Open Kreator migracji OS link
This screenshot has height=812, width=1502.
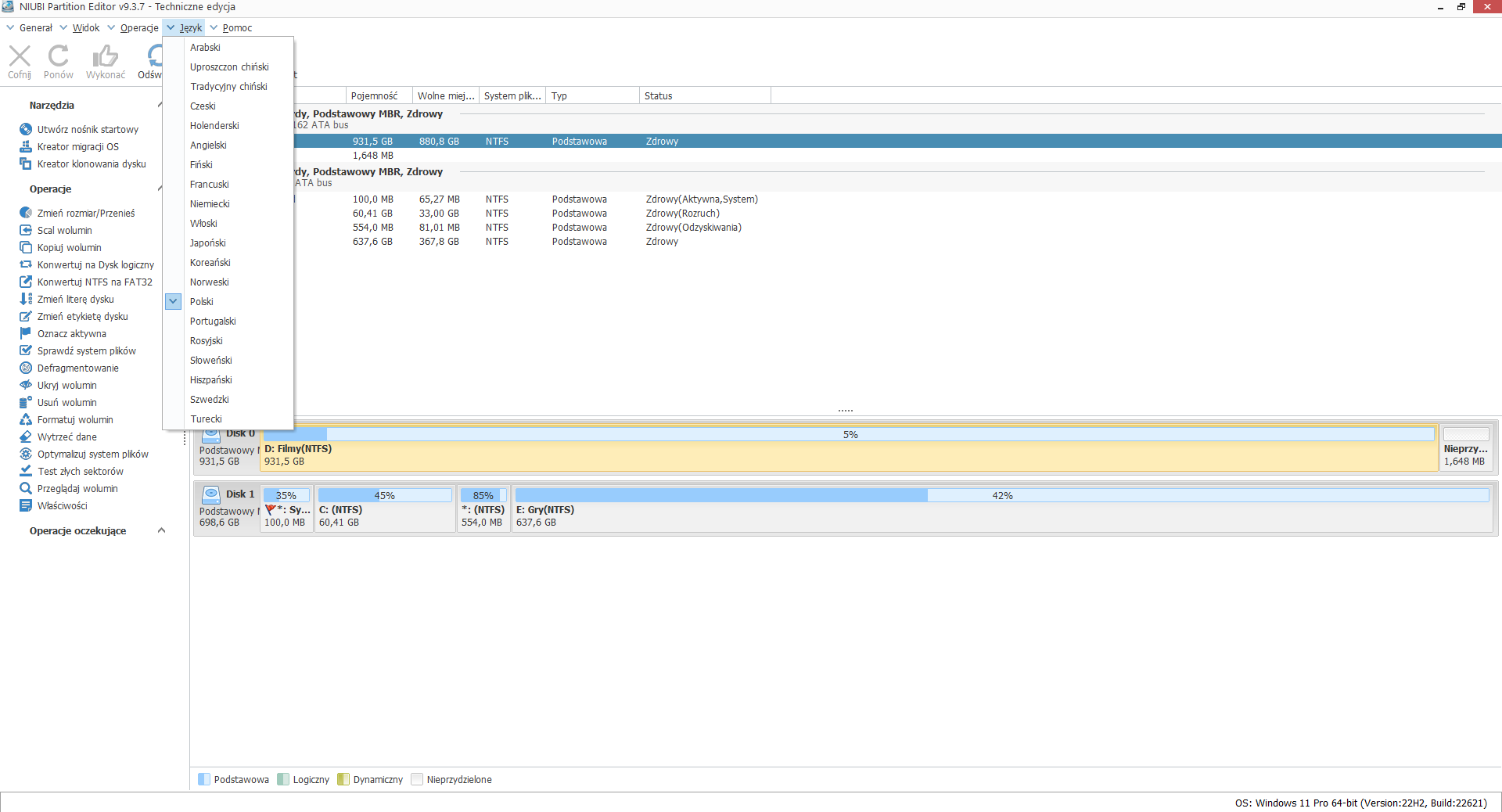[x=78, y=146]
